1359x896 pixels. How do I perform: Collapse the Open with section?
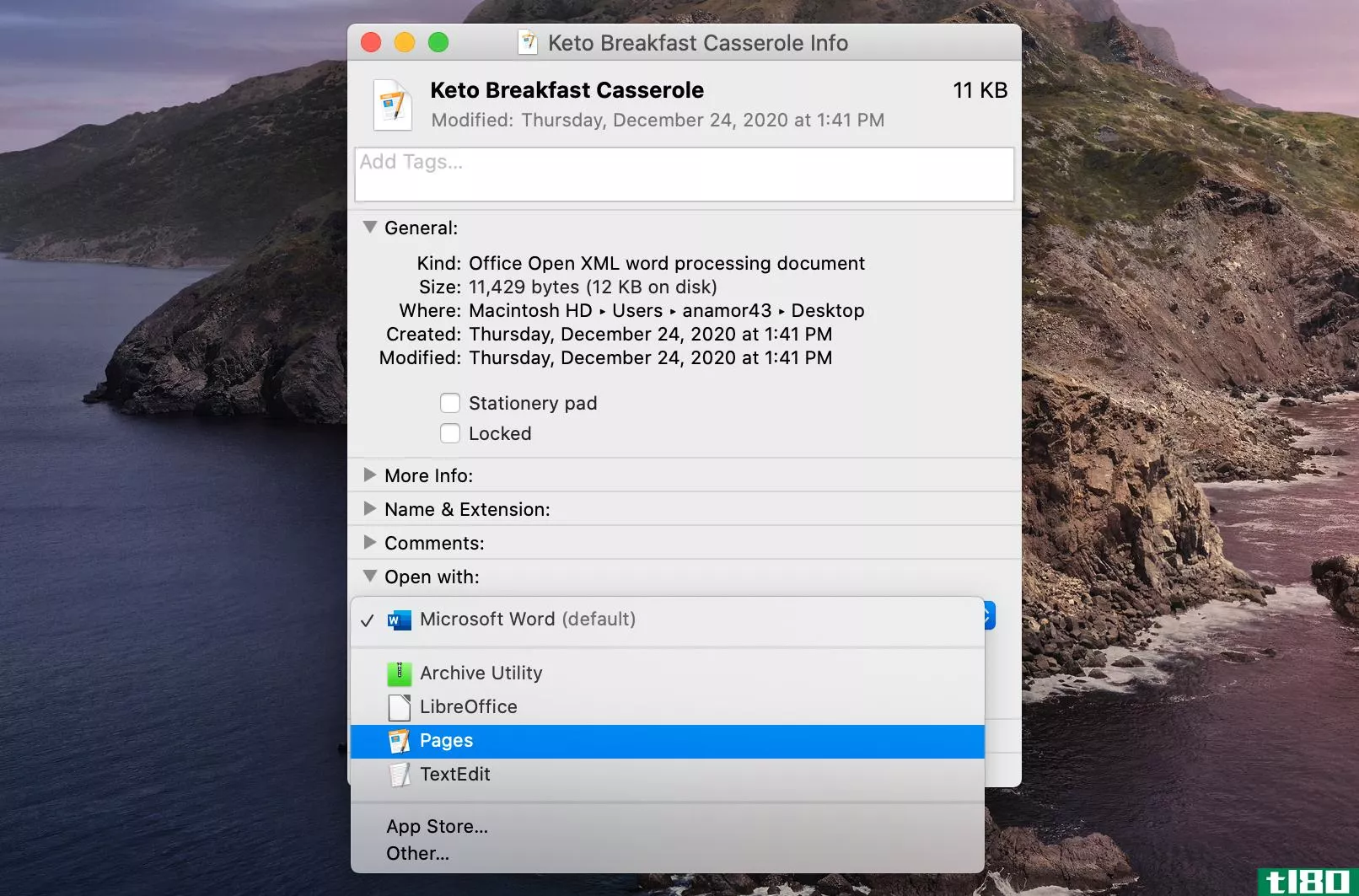pyautogui.click(x=369, y=576)
